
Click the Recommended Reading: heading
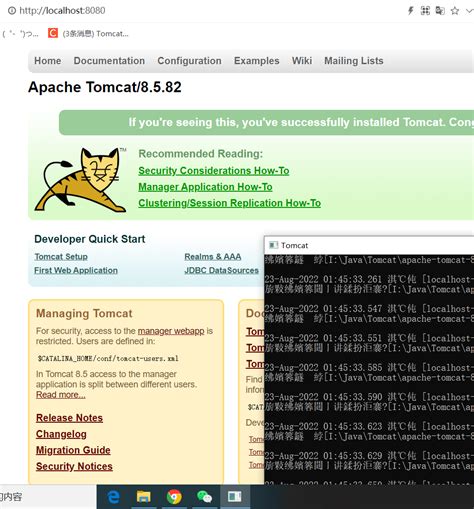coord(201,154)
